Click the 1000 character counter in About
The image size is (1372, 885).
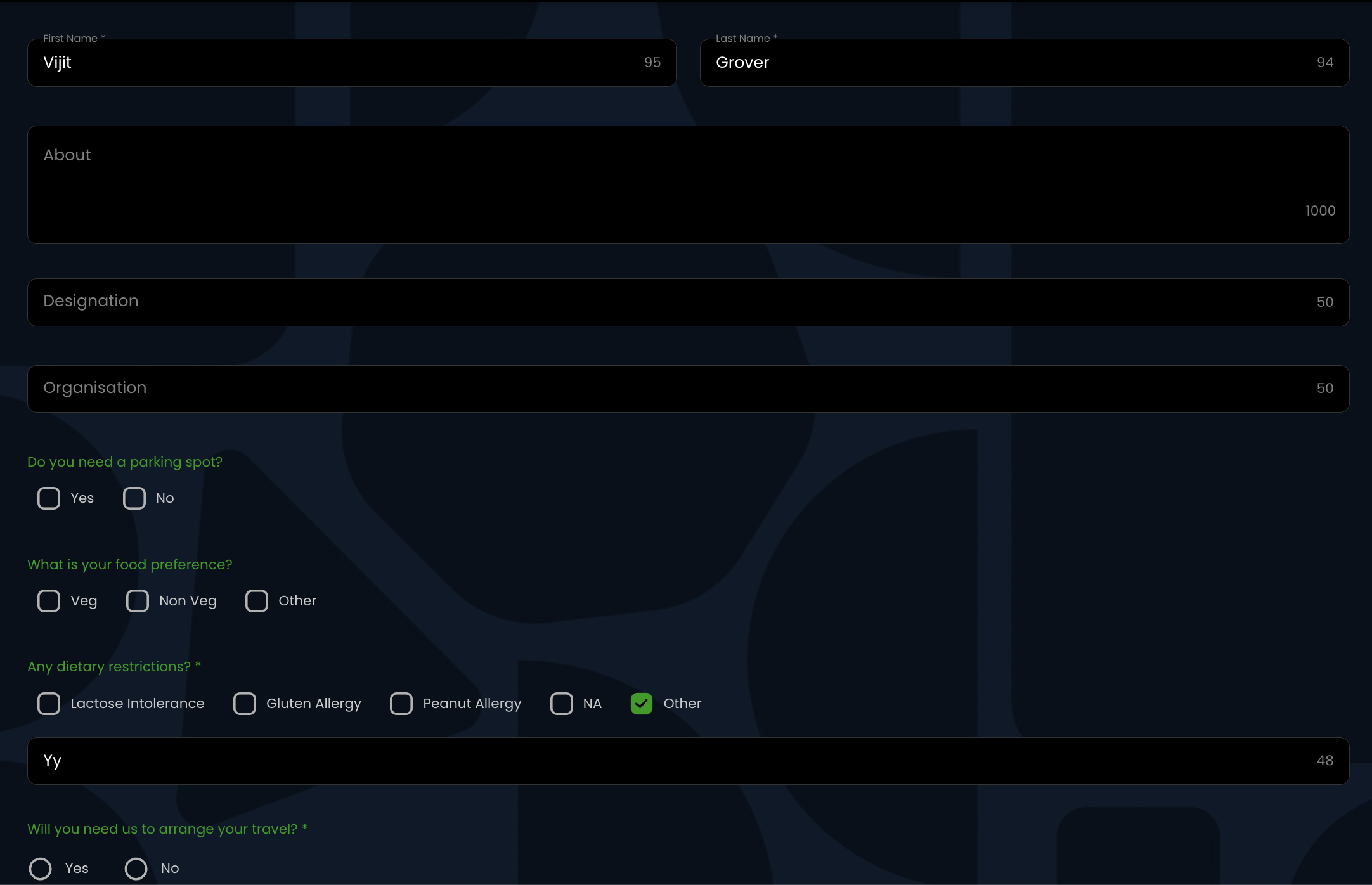1321,211
